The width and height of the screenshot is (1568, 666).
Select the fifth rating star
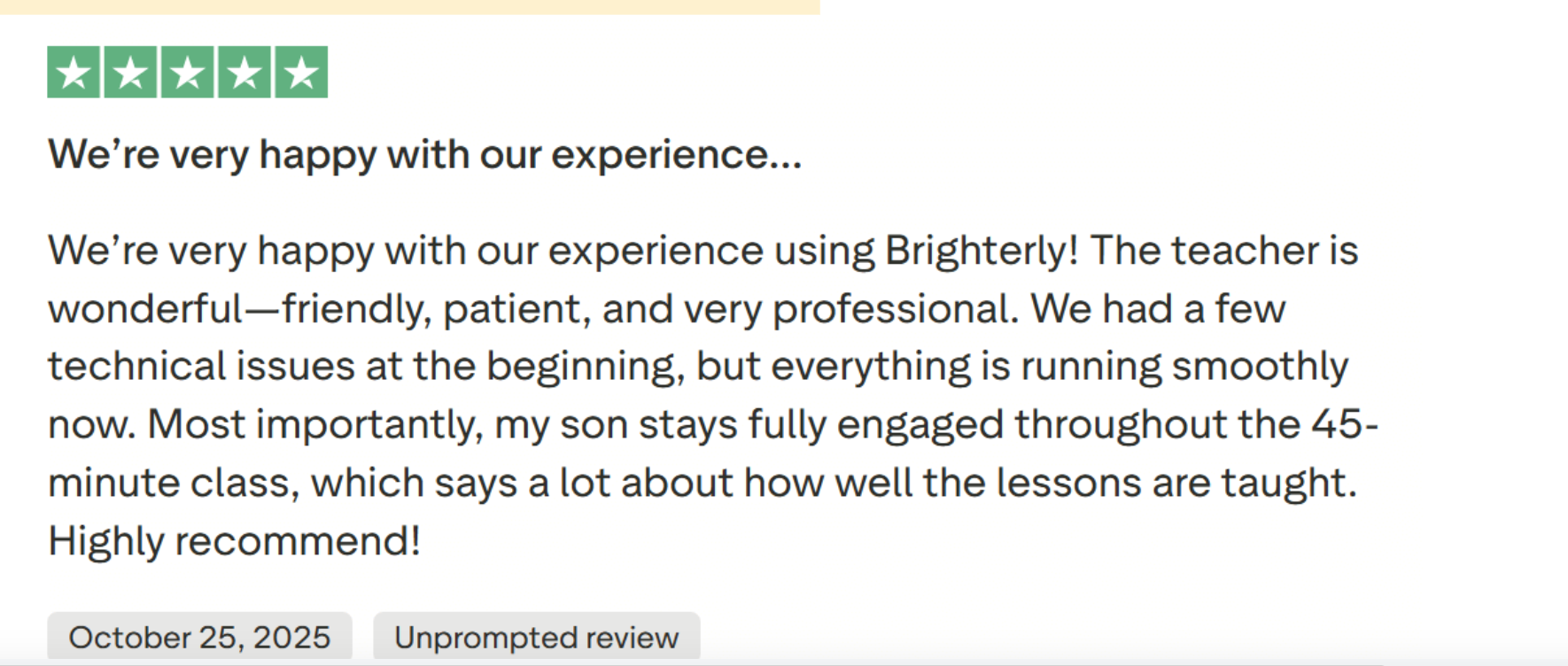[x=301, y=73]
